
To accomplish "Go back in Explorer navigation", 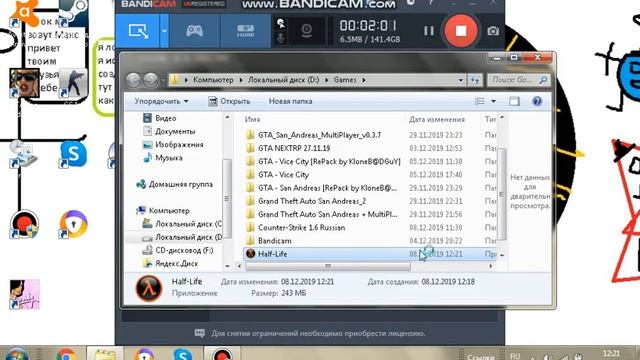I will click(x=133, y=80).
